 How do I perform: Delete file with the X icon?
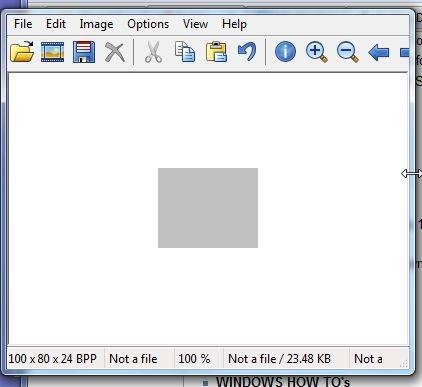point(115,52)
